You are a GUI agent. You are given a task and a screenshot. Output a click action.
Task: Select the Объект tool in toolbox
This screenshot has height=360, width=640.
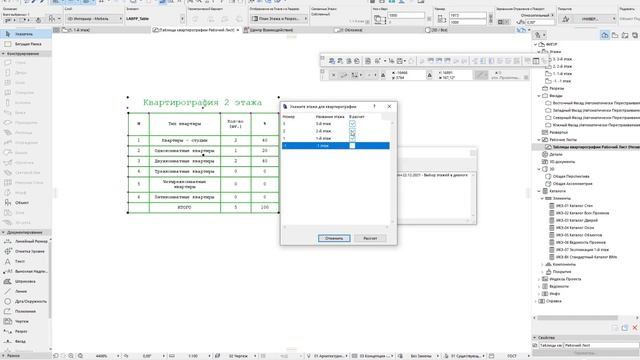pos(25,202)
